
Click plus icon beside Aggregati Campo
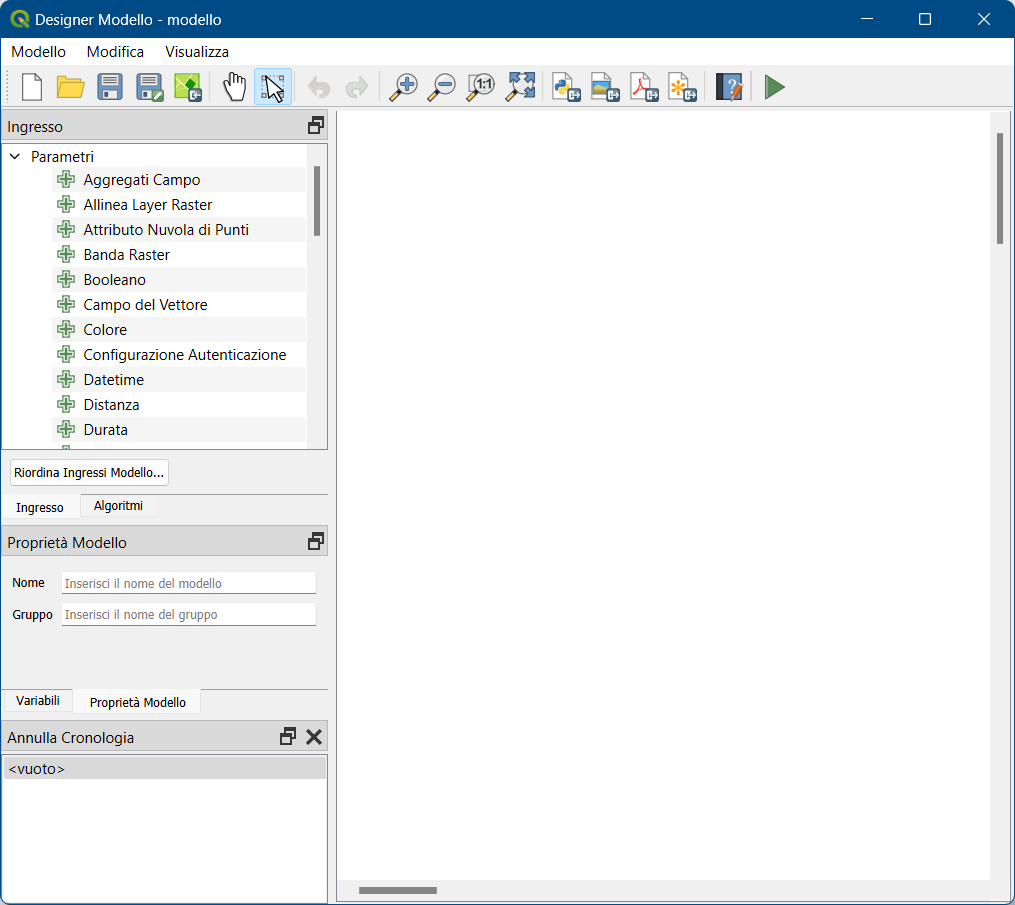click(x=66, y=179)
